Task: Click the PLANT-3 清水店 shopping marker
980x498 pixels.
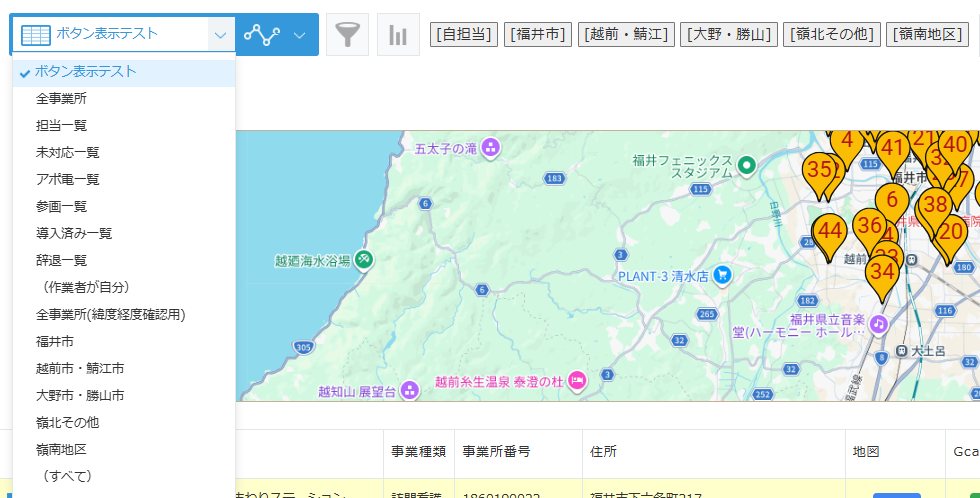Action: tap(722, 275)
